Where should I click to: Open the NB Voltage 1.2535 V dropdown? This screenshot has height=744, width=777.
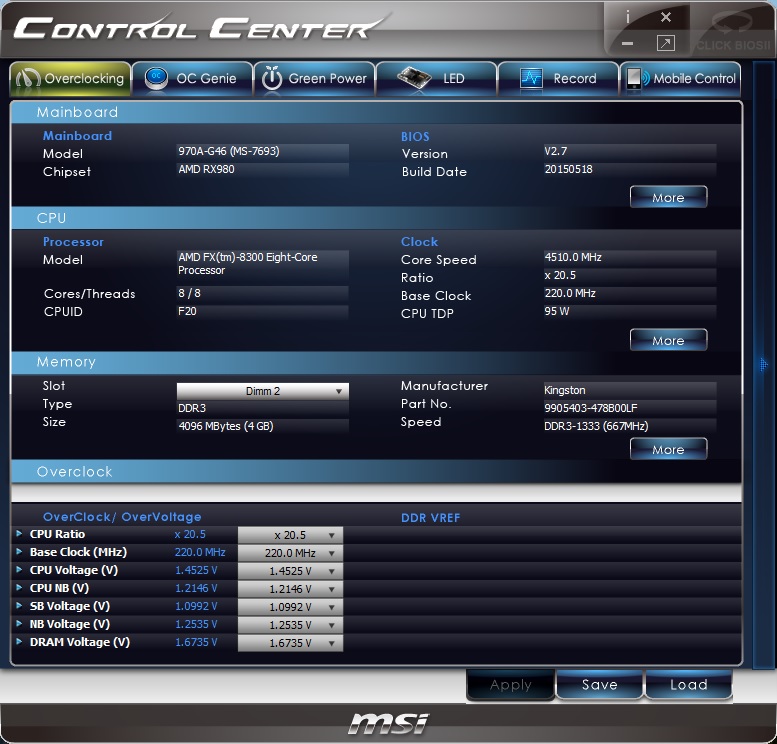pyautogui.click(x=290, y=625)
